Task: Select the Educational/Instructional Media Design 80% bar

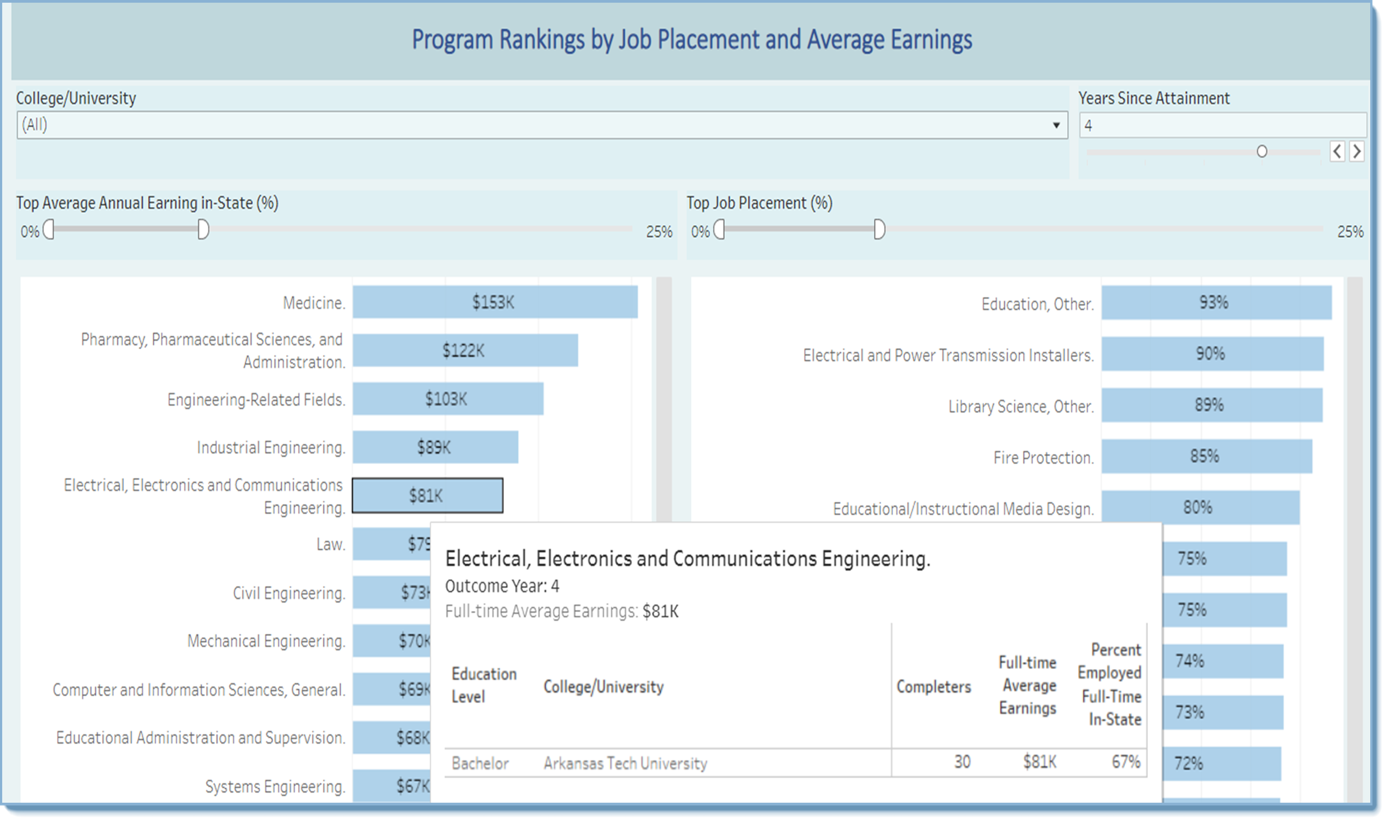Action: (1201, 507)
